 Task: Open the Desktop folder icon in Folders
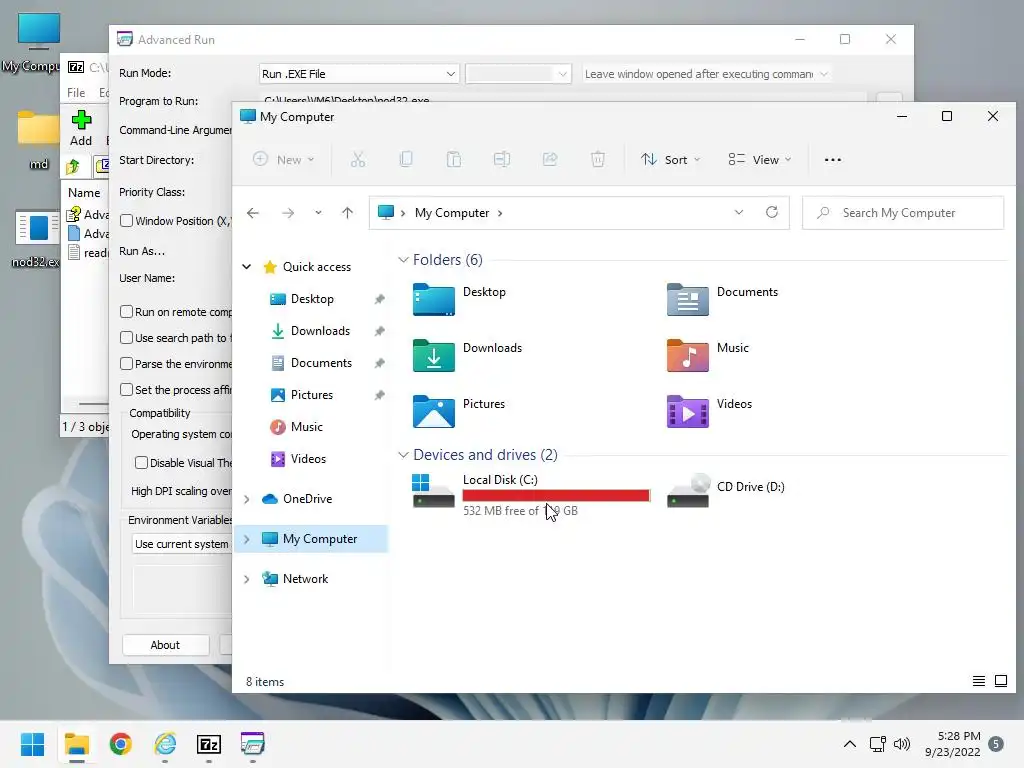pos(434,300)
